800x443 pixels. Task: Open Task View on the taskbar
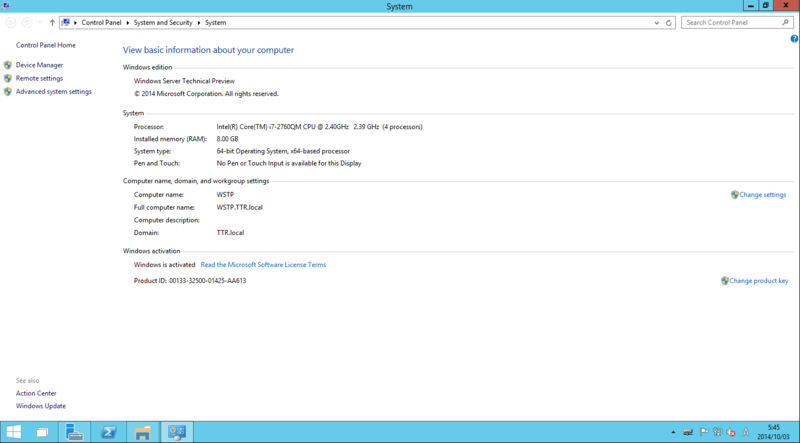click(x=43, y=432)
